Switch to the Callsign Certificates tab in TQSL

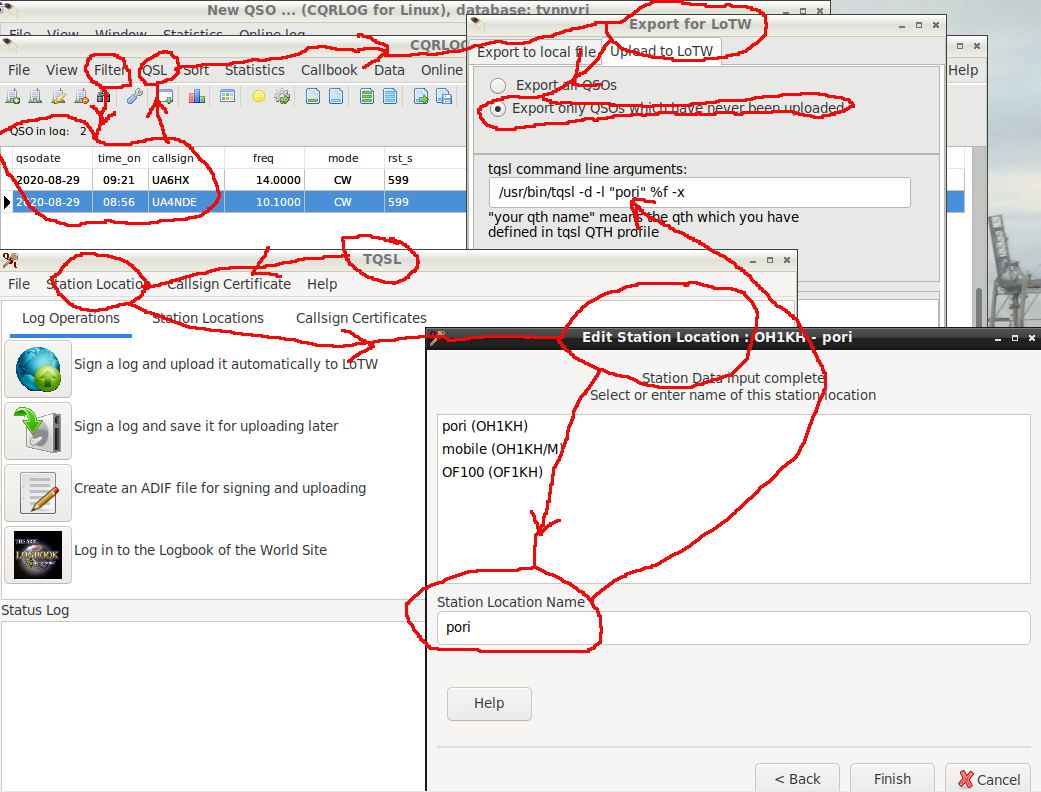pyautogui.click(x=361, y=319)
